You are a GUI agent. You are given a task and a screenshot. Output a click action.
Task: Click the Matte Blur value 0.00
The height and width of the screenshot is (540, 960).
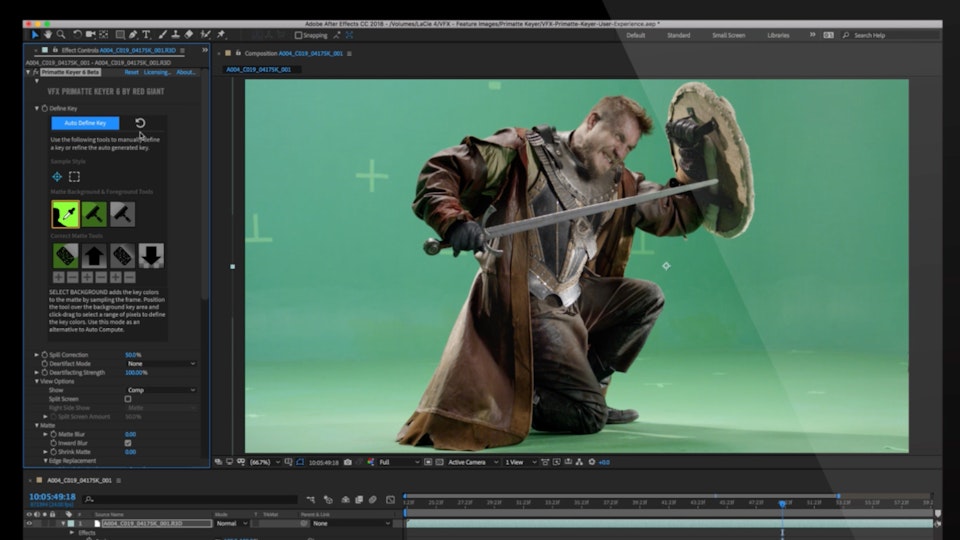(x=130, y=434)
